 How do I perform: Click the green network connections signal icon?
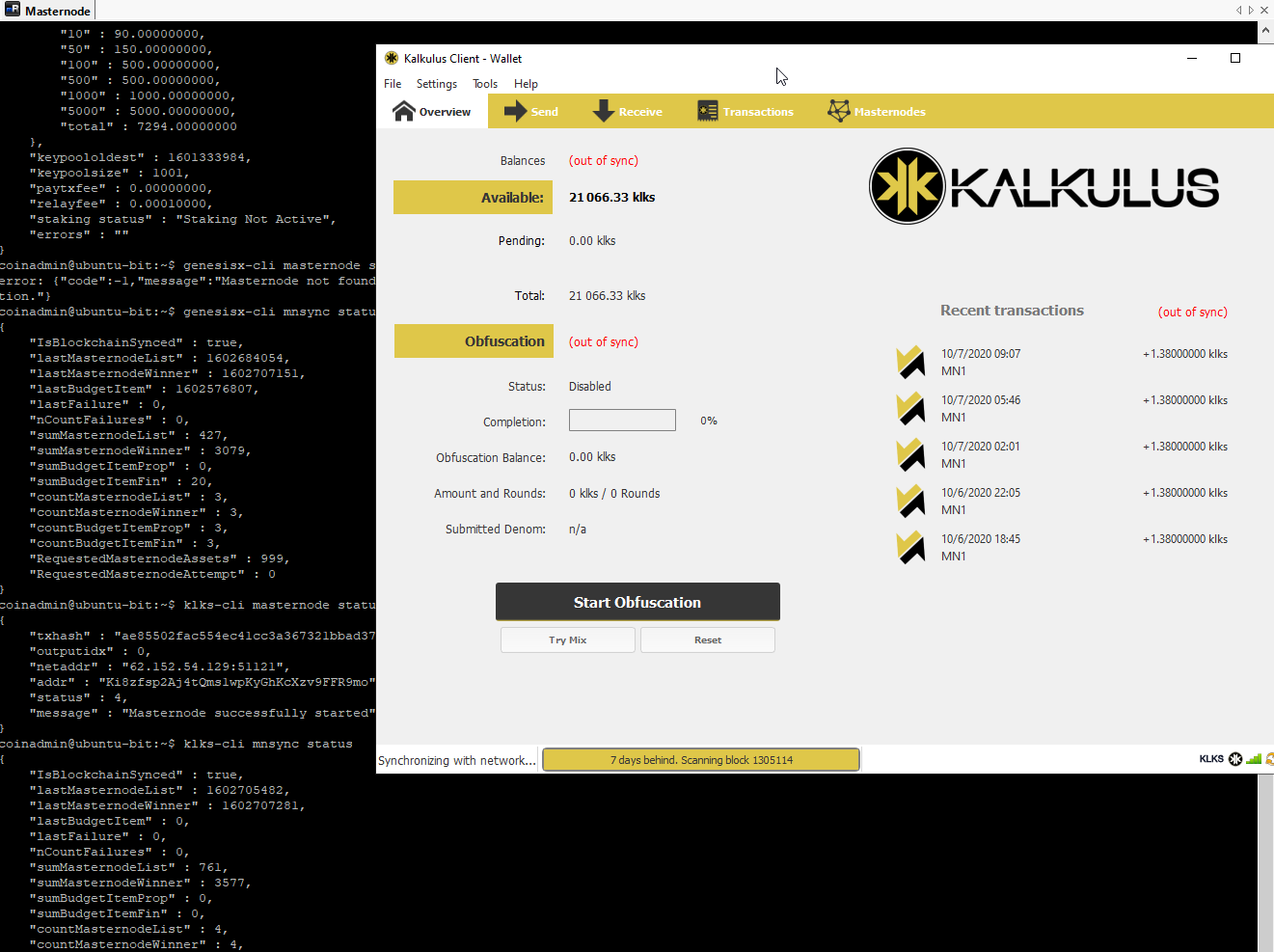click(1254, 759)
